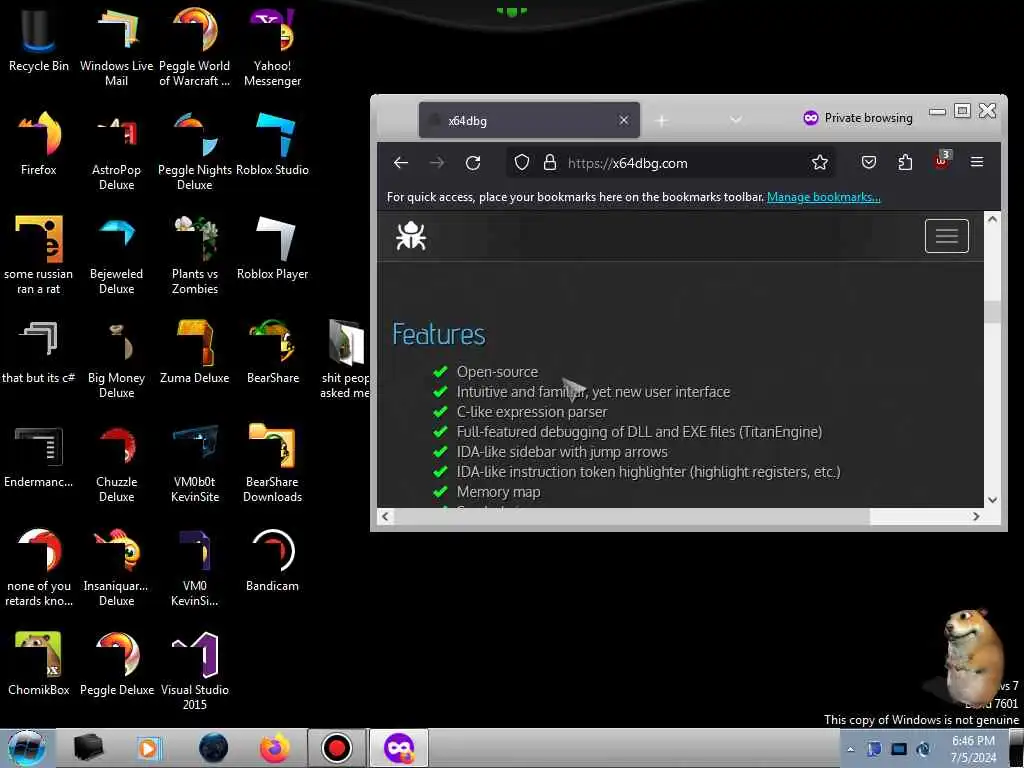The width and height of the screenshot is (1024, 768).
Task: Select 'some russian ran a rat' icon
Action: pyautogui.click(x=39, y=255)
